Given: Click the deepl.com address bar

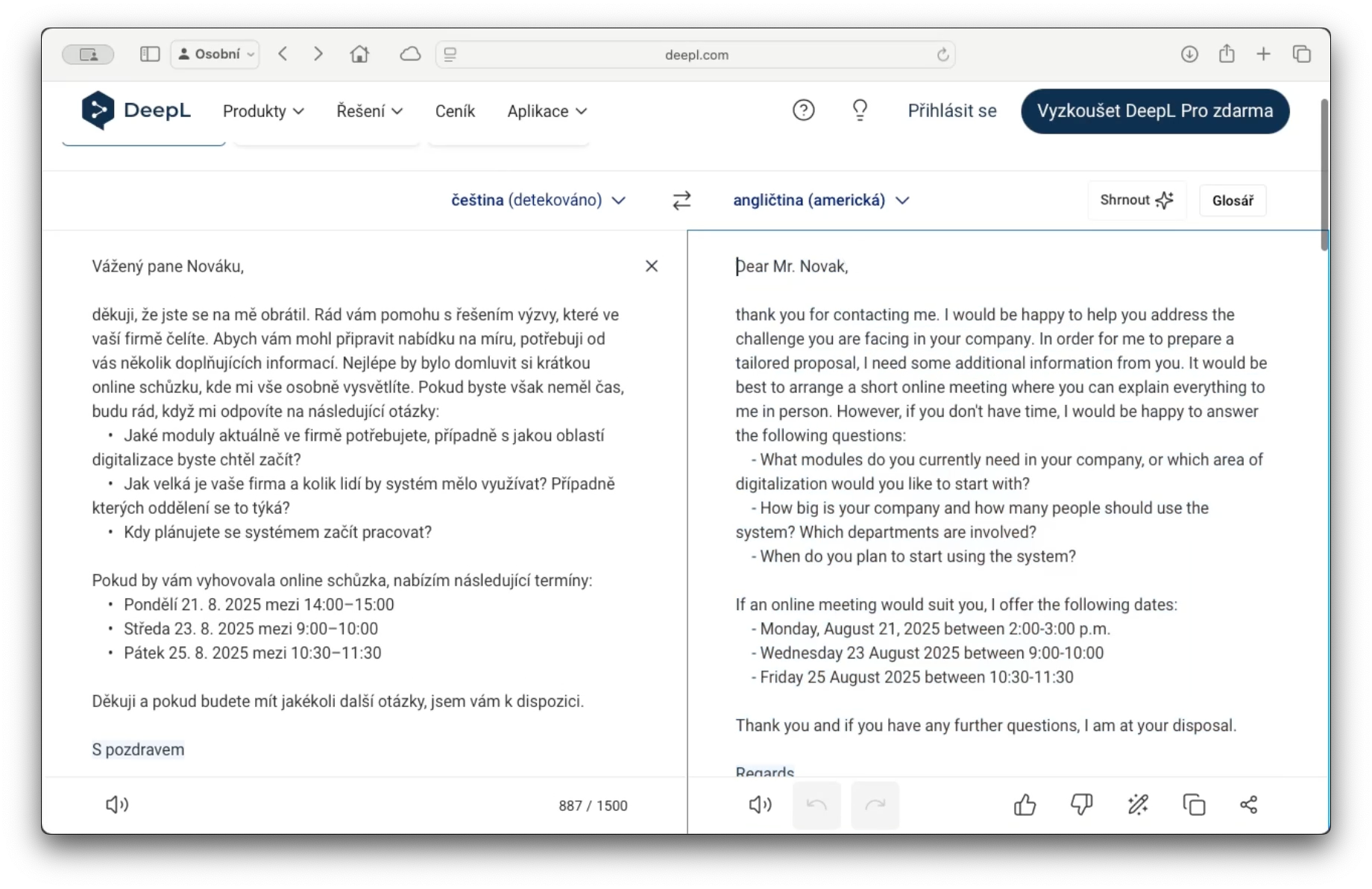Looking at the screenshot, I should pos(696,54).
